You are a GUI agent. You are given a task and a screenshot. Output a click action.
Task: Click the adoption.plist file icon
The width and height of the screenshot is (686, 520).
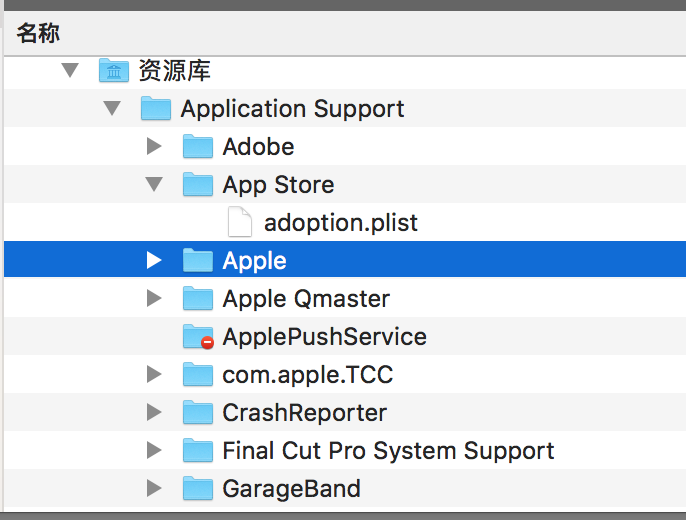[x=240, y=222]
